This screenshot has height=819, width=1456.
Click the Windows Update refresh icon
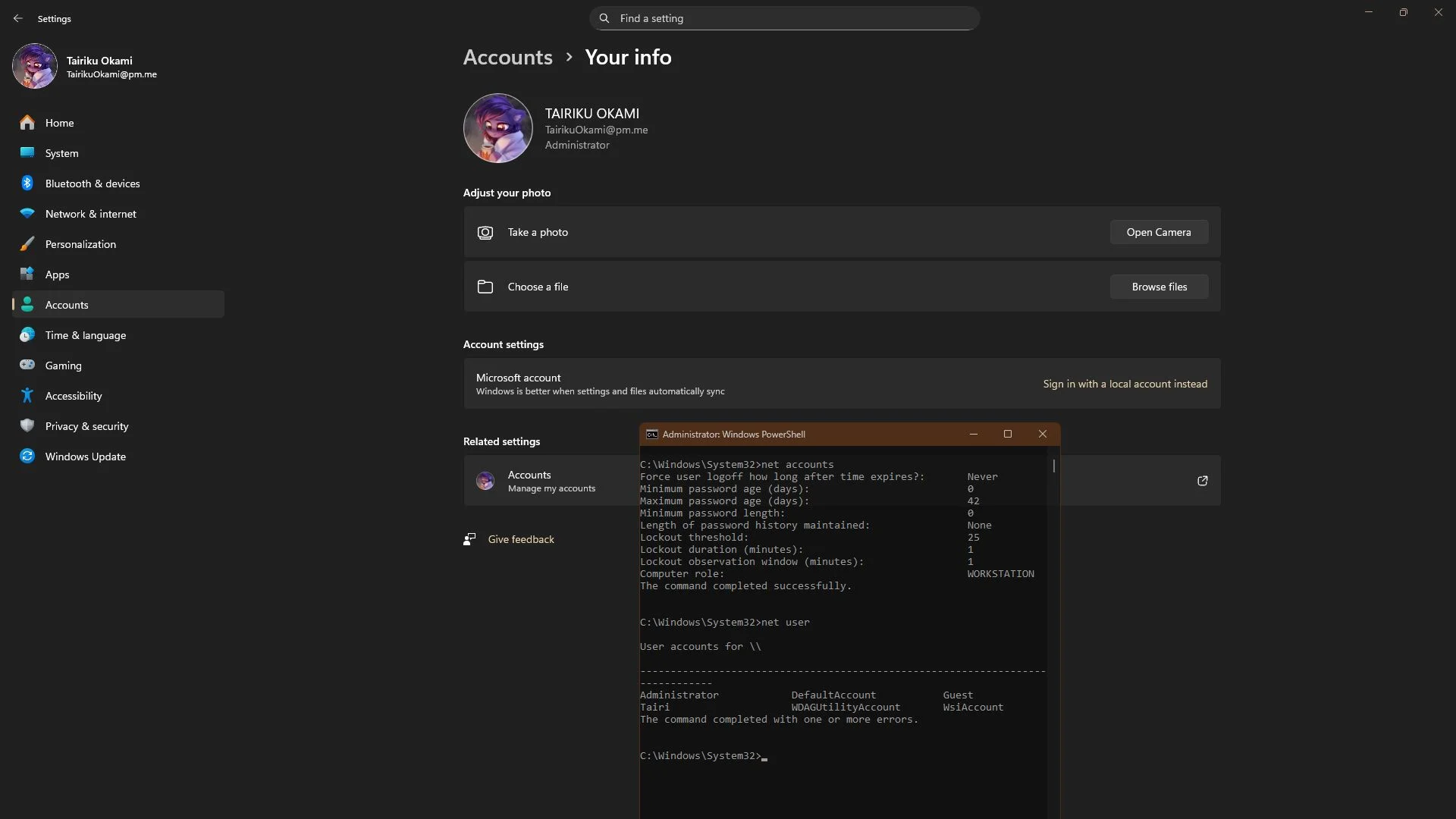coord(27,457)
